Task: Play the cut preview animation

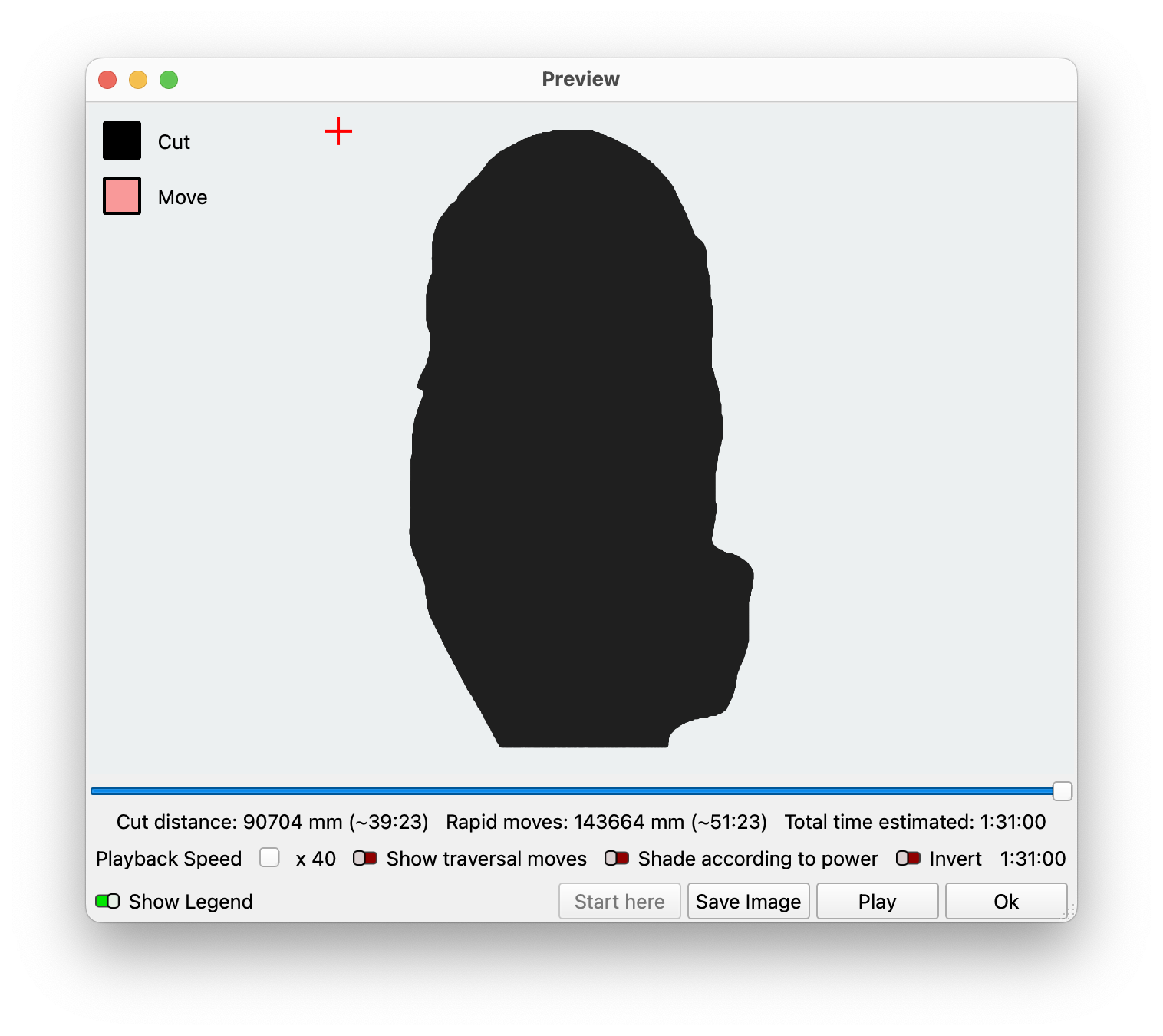Action: pos(877,901)
